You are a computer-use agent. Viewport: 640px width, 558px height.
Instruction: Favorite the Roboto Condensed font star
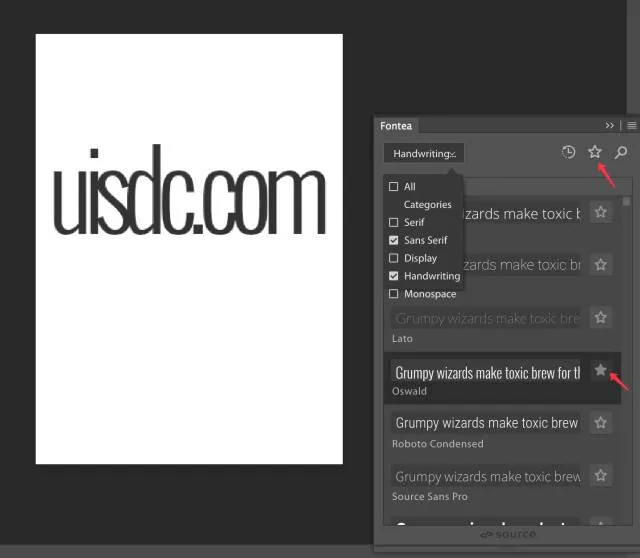tap(600, 422)
